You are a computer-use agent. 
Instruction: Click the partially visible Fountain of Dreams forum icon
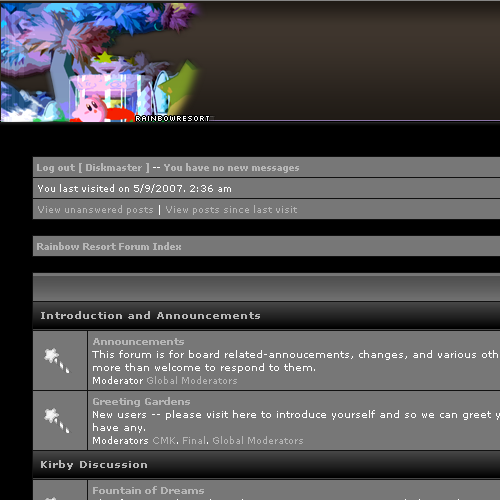tap(51, 498)
